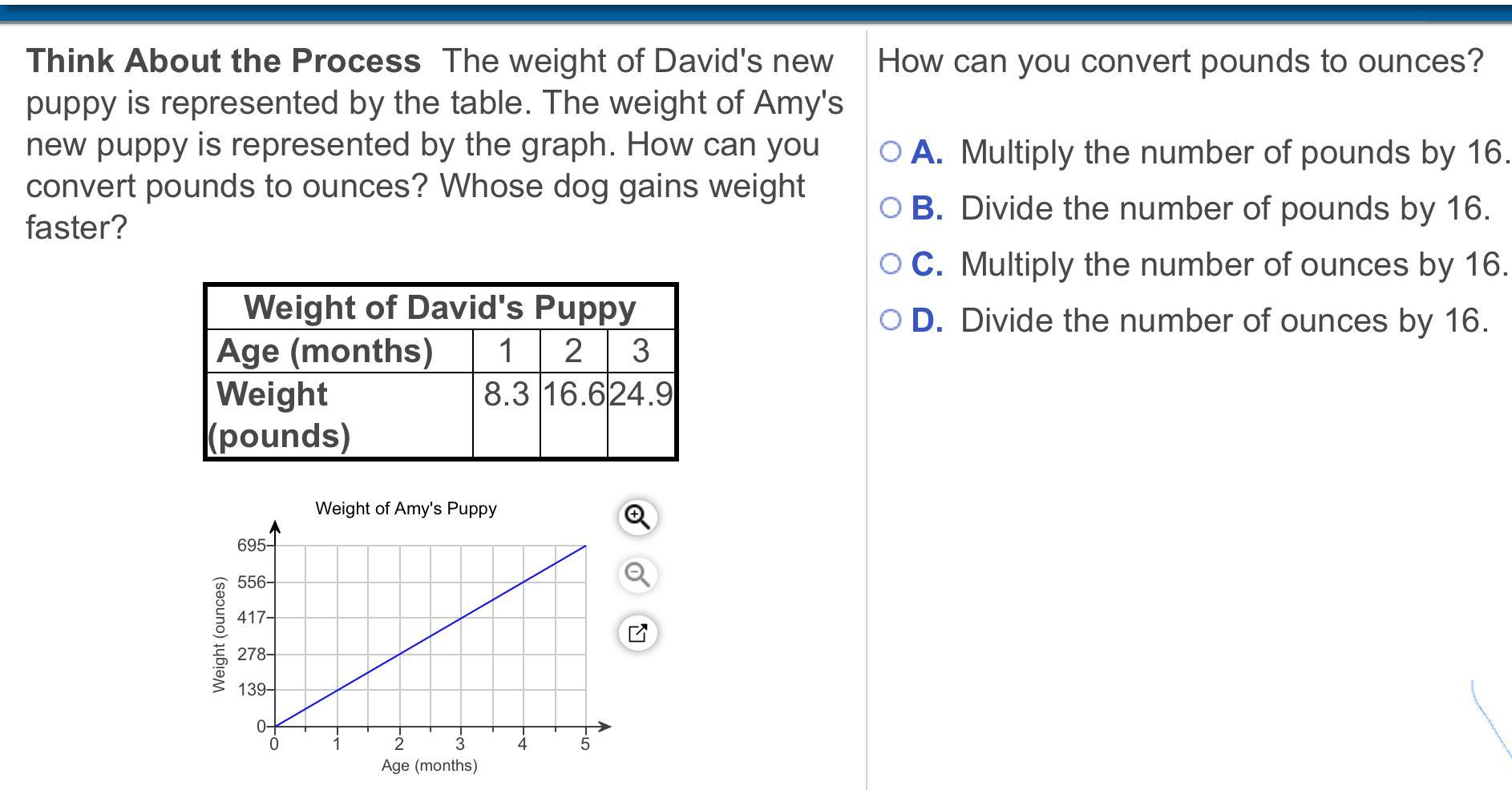Choose radio option C, multiply ounces by 16
The image size is (1512, 790).
point(891,264)
